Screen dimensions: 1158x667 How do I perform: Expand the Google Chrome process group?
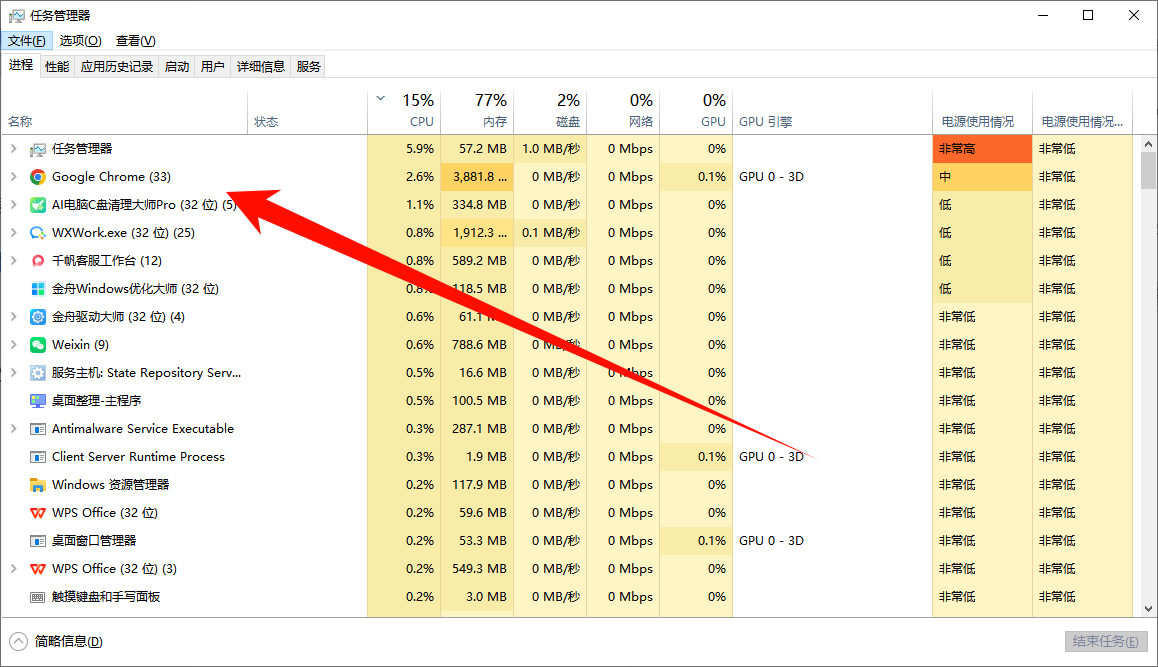point(13,177)
